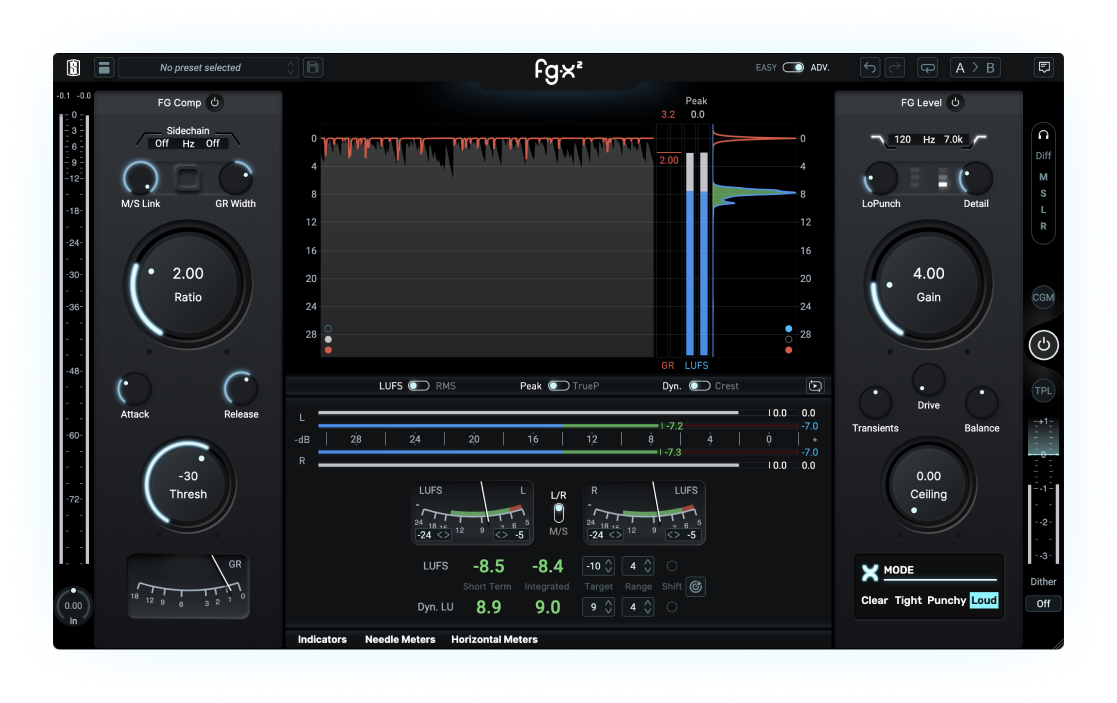This screenshot has height=703, width=1117.
Task: Click the Attack knob
Action: (135, 390)
